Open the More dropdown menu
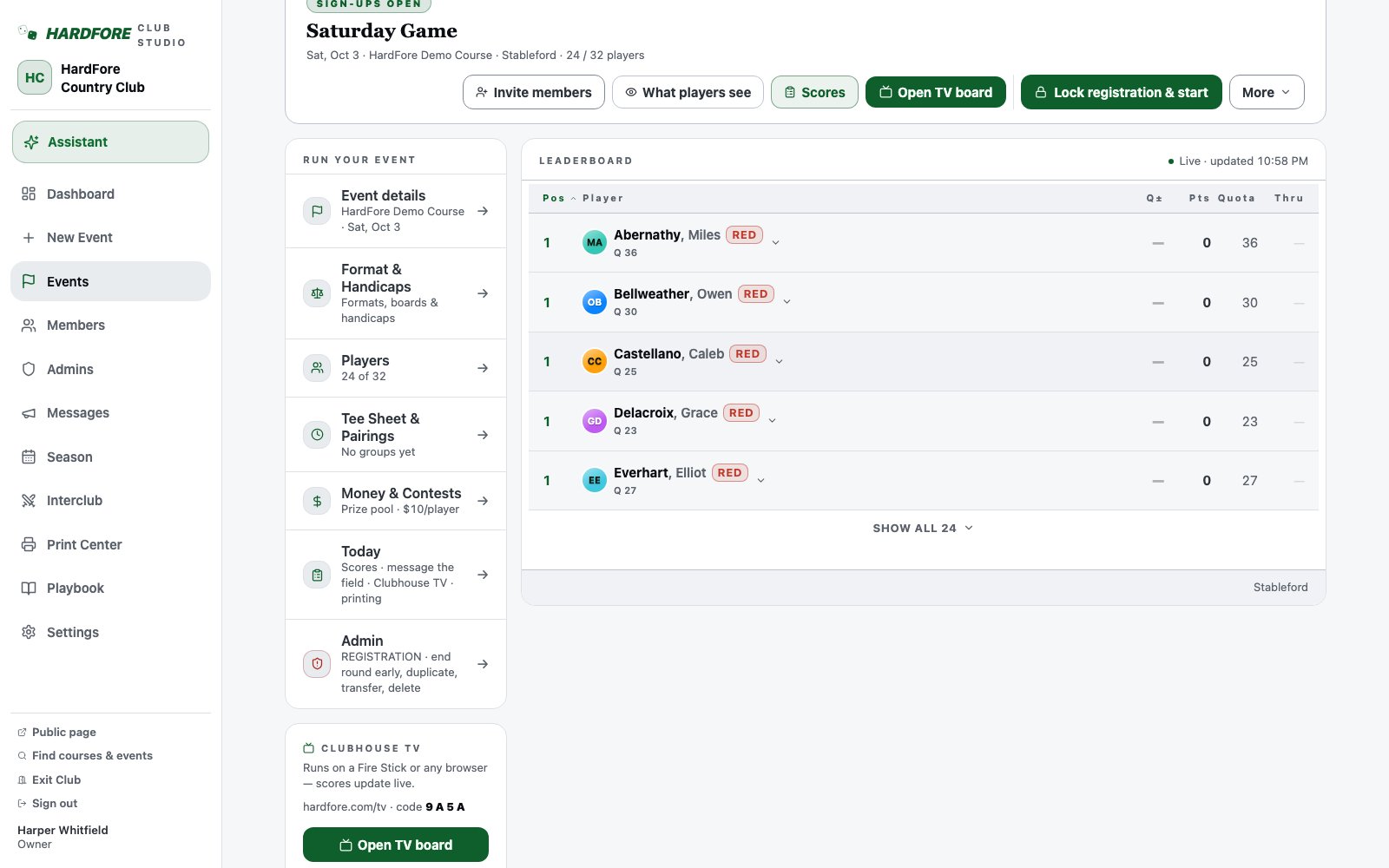1389x868 pixels. pyautogui.click(x=1267, y=92)
